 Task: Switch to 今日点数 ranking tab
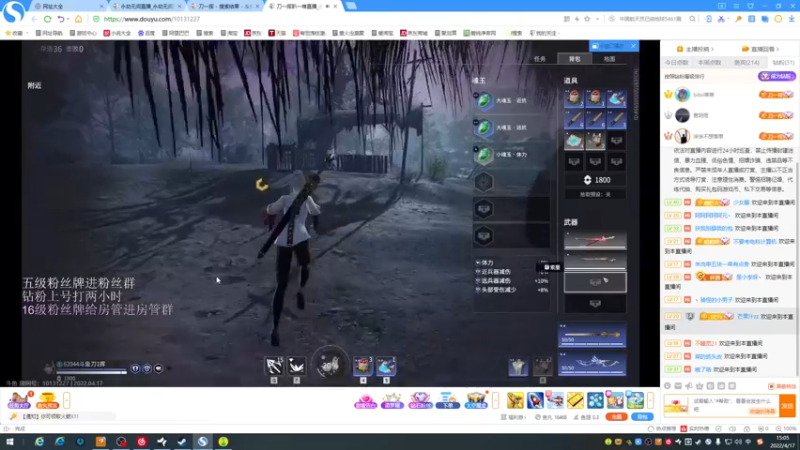[x=677, y=62]
